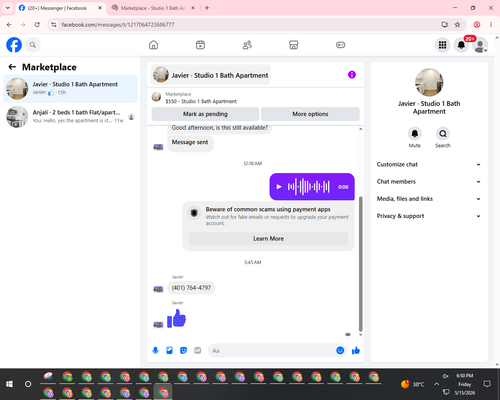The width and height of the screenshot is (500, 400).
Task: Click the profile picture in right info panel
Action: tap(429, 82)
